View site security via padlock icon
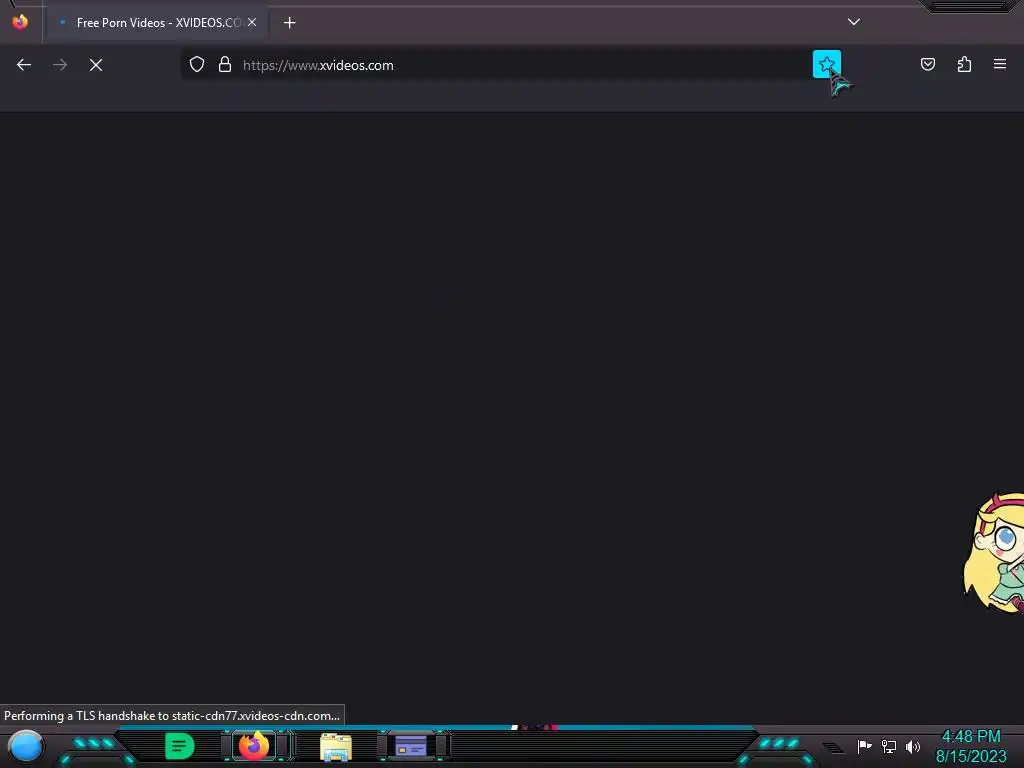Screen dimensions: 1024x768 [225, 65]
